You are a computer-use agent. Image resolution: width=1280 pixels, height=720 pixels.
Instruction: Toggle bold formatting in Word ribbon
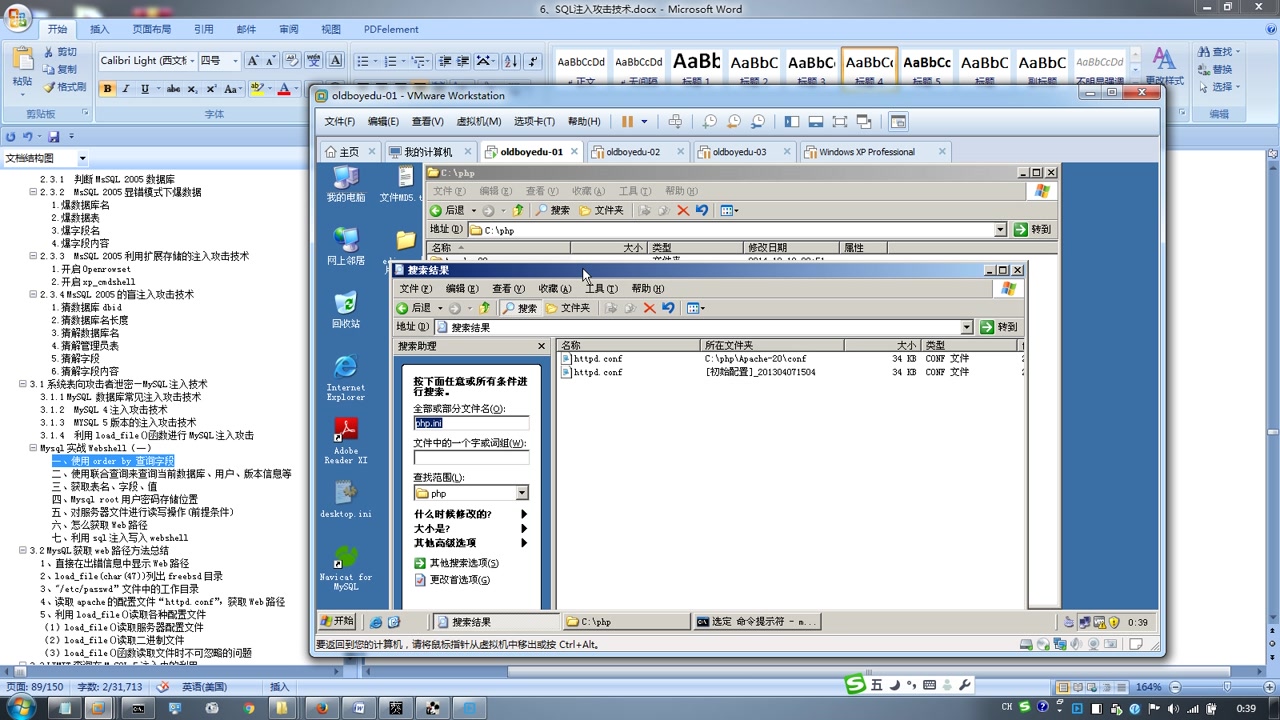tap(108, 89)
